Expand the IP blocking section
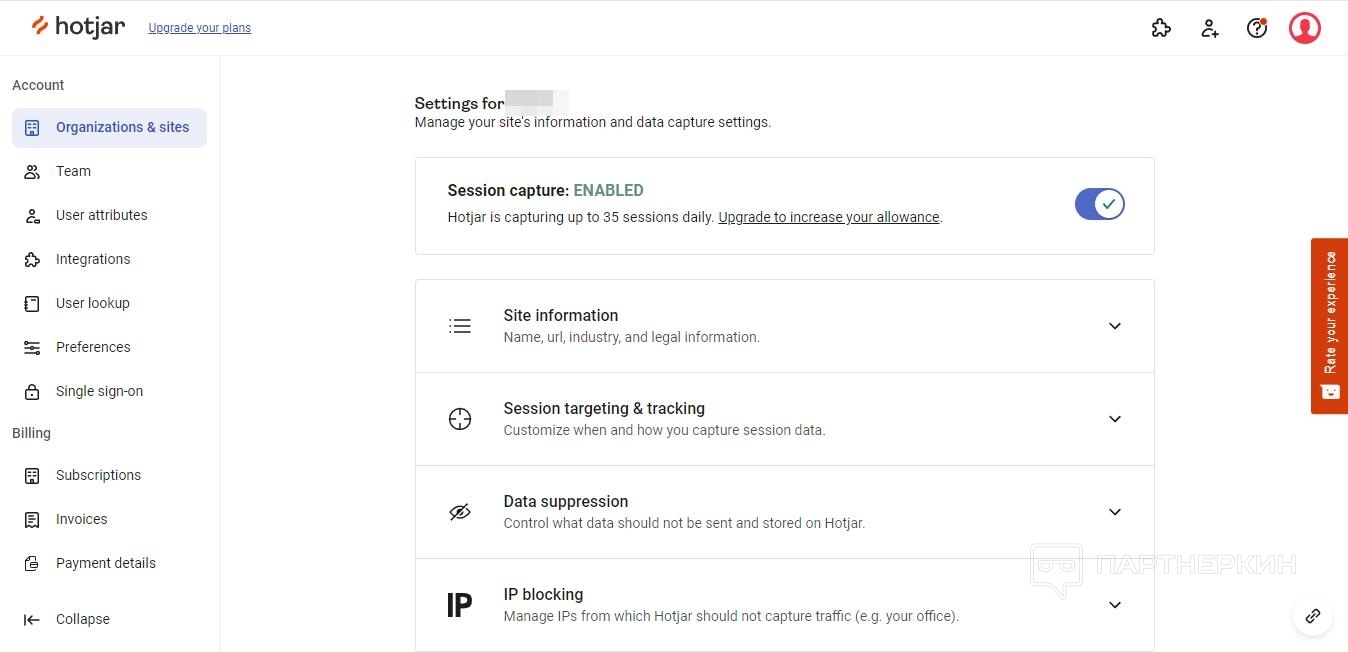The width and height of the screenshot is (1348, 652). [x=1115, y=605]
